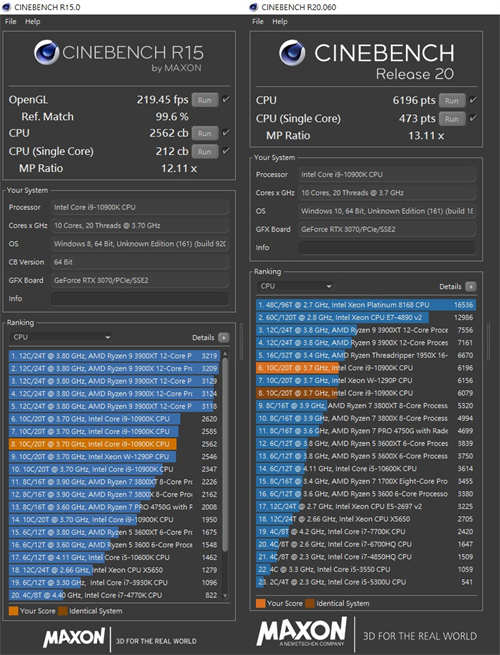The height and width of the screenshot is (655, 500).
Task: Open Help menu in Cinebench R15 window
Action: point(33,21)
